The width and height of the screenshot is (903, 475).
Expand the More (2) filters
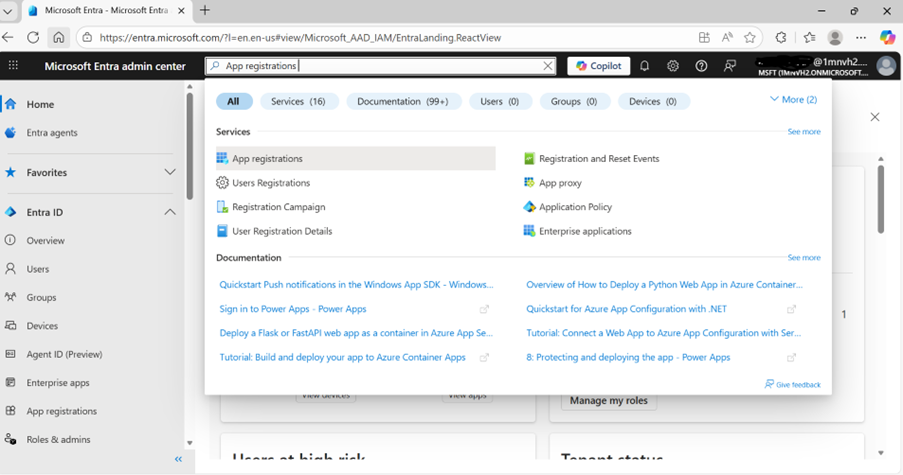point(794,100)
